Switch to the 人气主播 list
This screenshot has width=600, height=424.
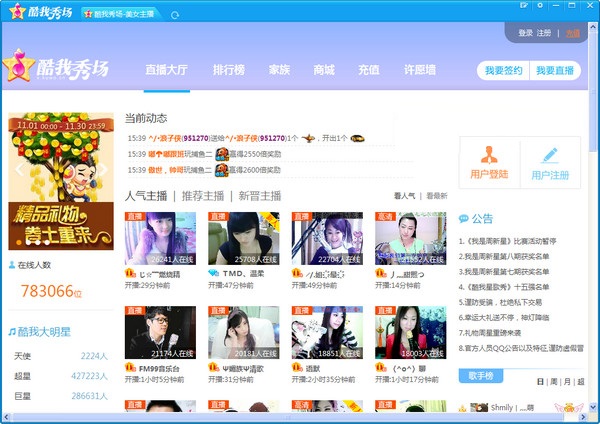click(146, 196)
